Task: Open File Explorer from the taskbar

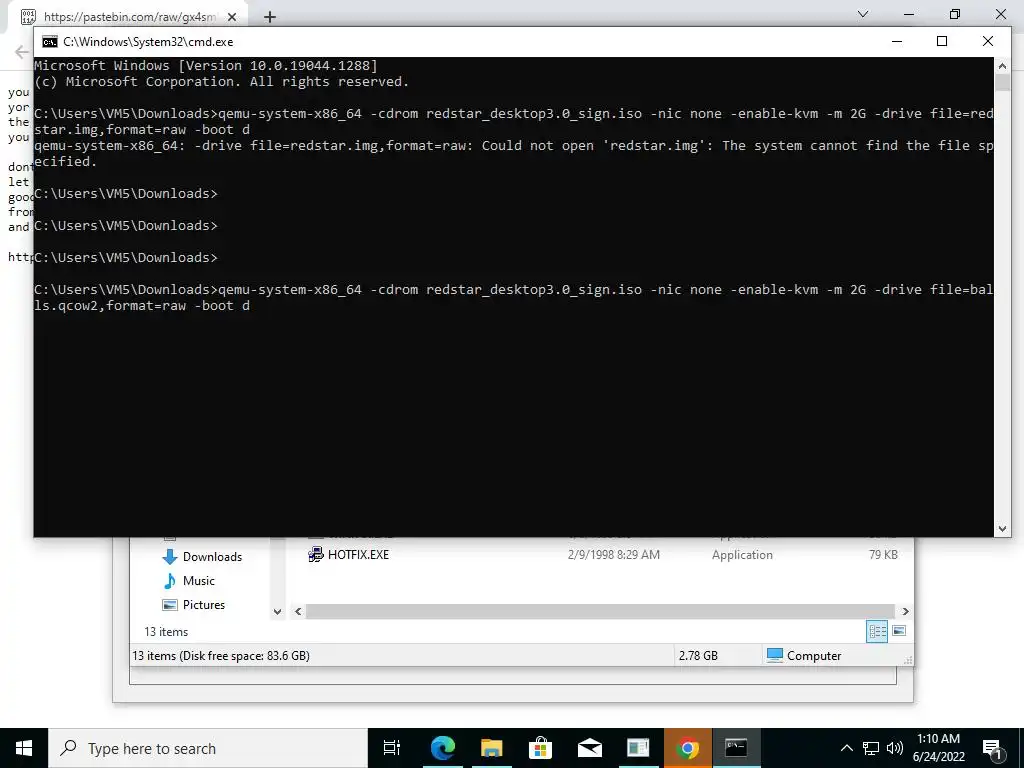Action: point(491,748)
